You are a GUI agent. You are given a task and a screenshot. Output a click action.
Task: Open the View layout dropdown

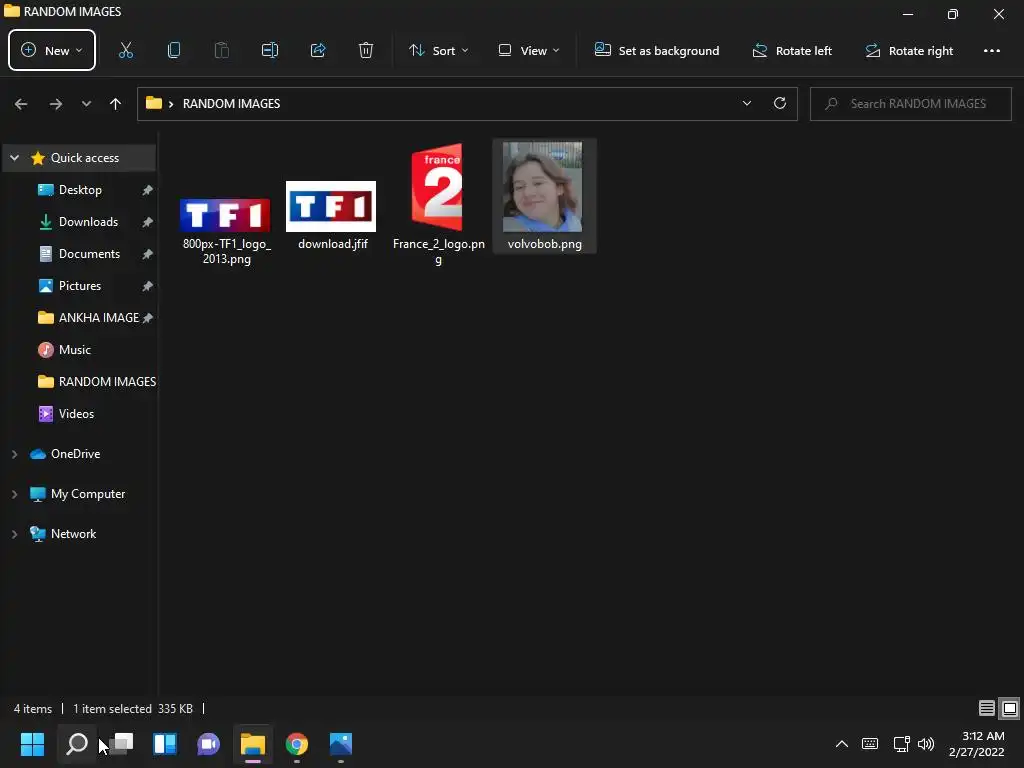point(529,50)
